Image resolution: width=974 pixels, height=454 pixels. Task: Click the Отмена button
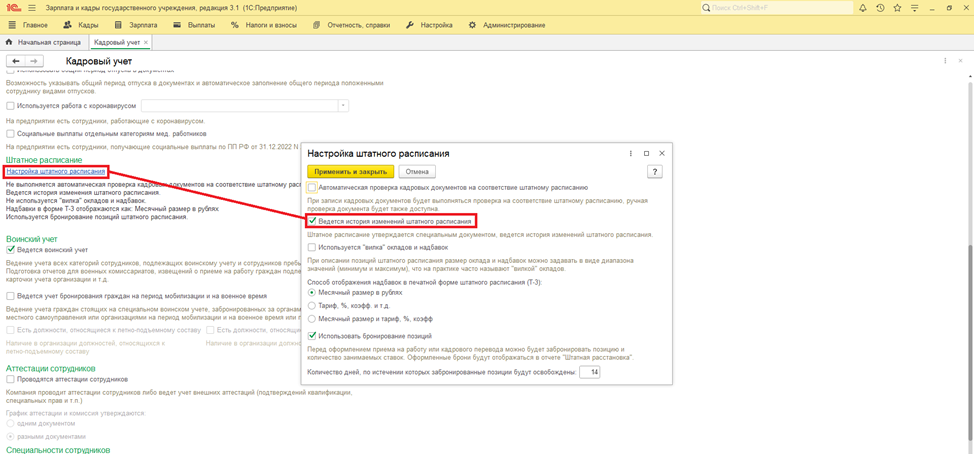coord(417,171)
